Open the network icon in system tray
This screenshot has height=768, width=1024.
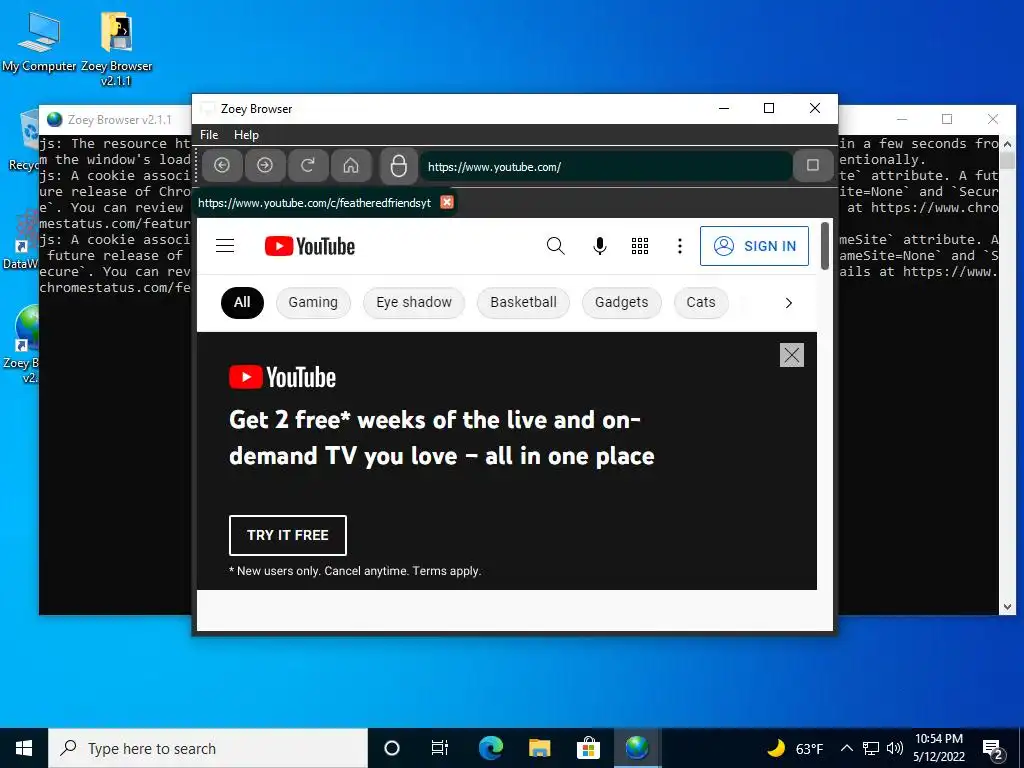click(x=871, y=748)
